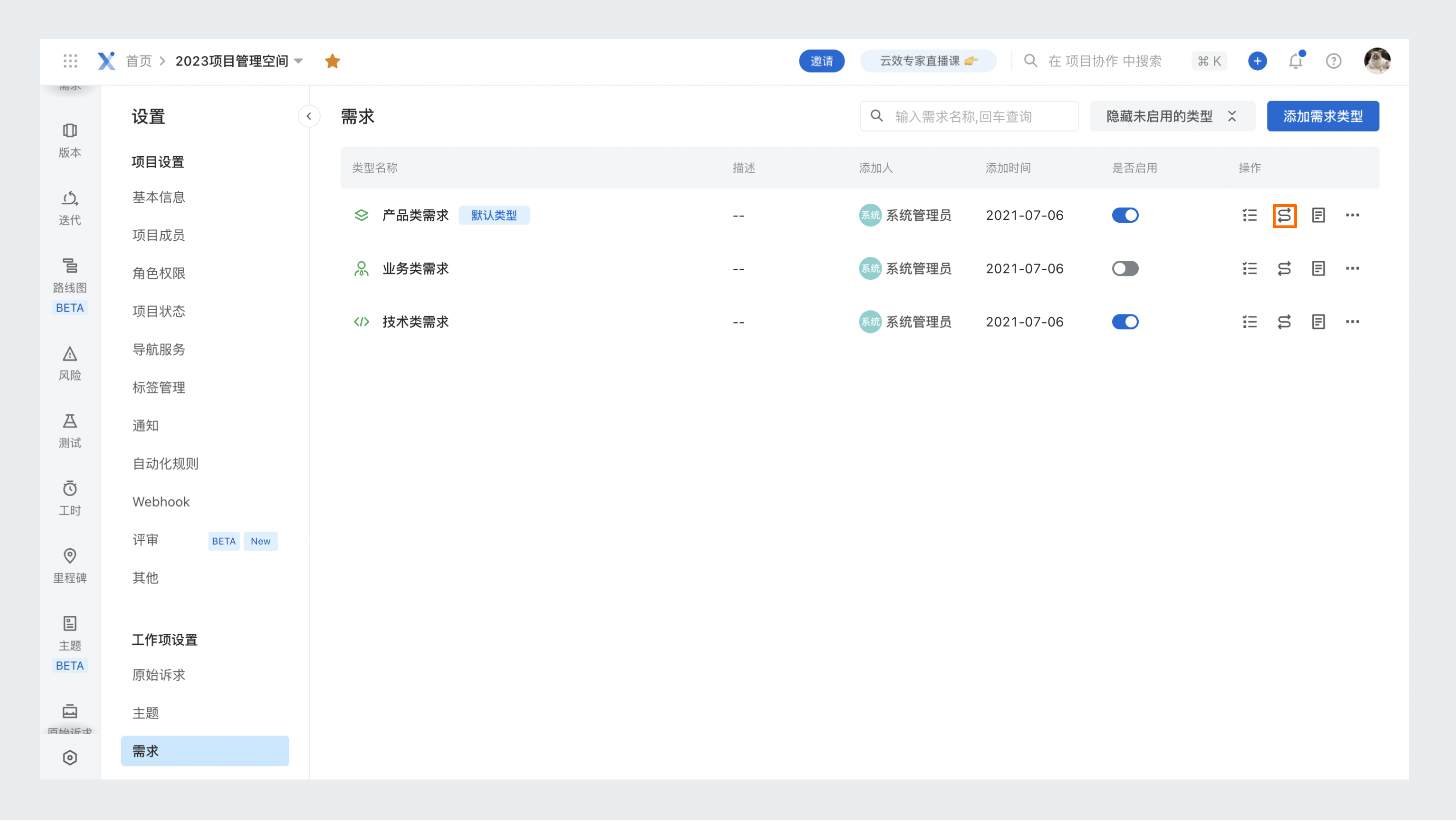Open the user avatar menu

coord(1376,61)
